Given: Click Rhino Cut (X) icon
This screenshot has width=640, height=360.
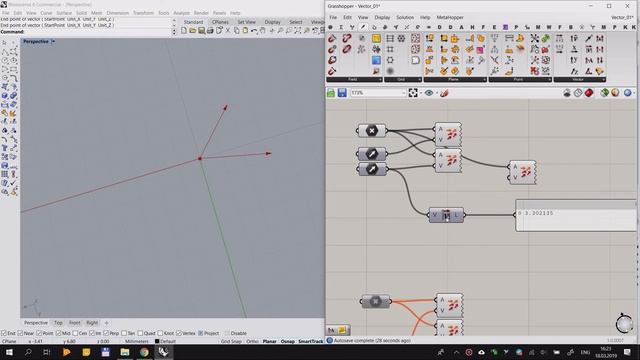Looking at the screenshot, I should point(228,31).
